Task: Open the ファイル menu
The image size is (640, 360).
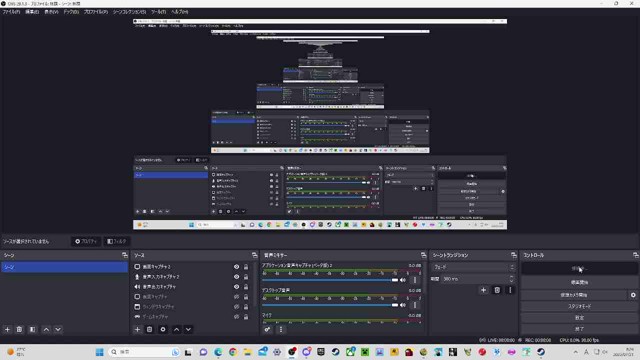Action: coord(11,12)
